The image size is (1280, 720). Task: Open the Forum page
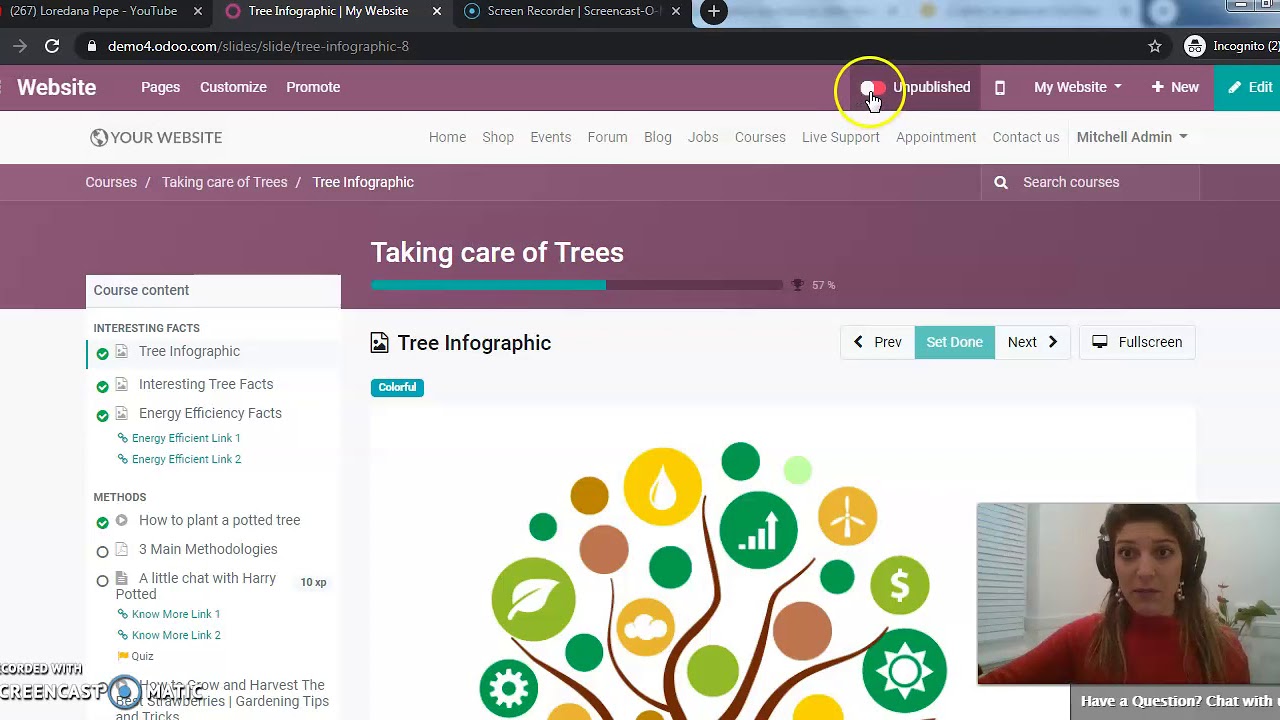pyautogui.click(x=607, y=137)
